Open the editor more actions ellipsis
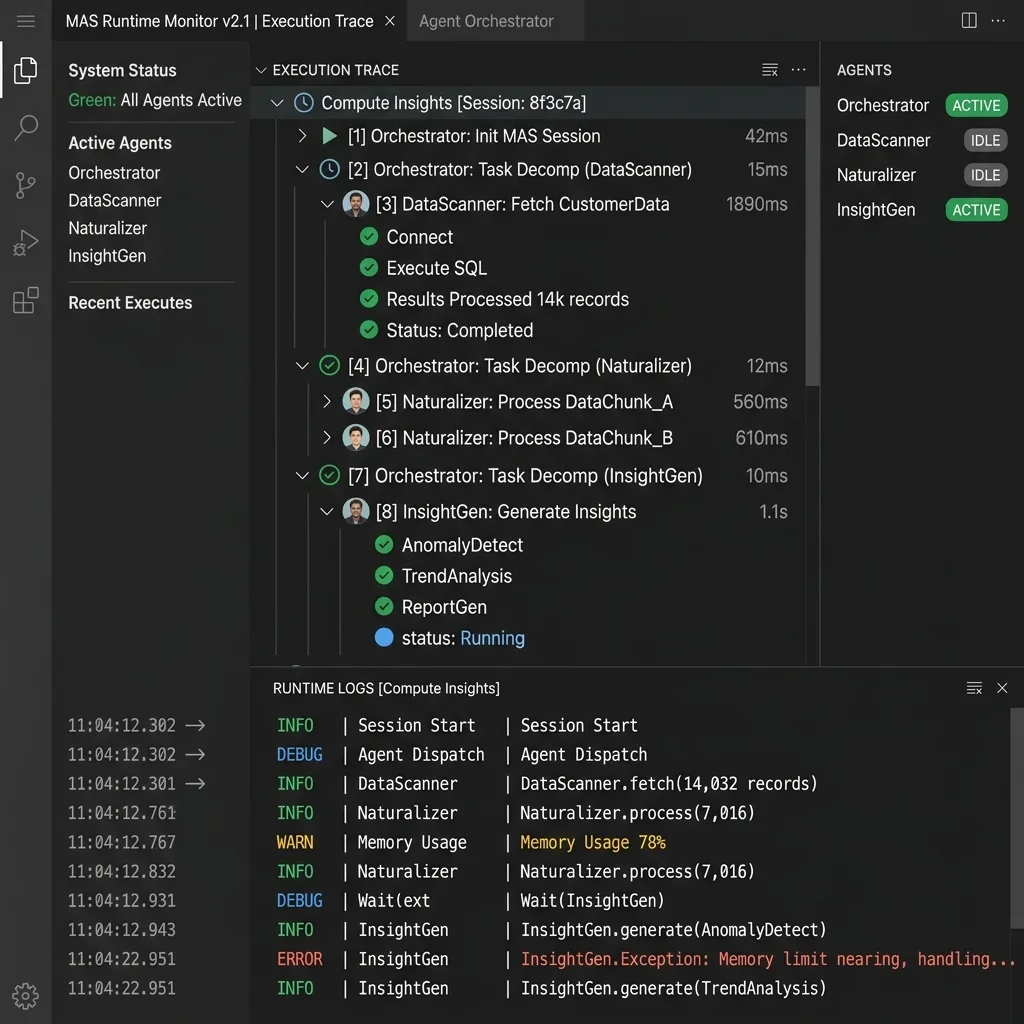The width and height of the screenshot is (1024, 1024). (x=998, y=21)
